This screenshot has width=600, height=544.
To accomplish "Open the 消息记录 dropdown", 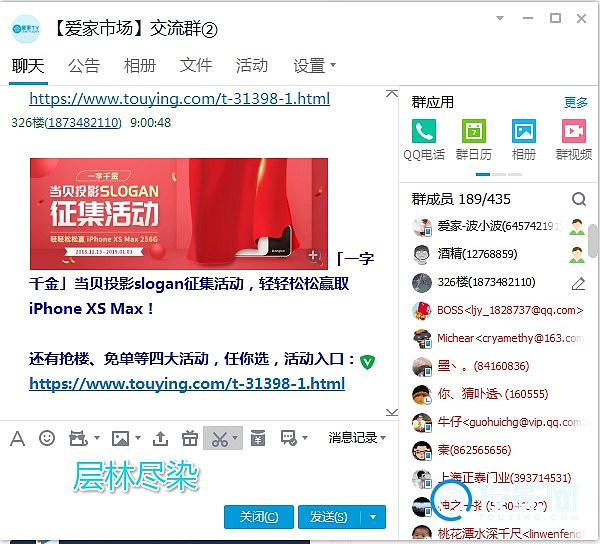I will (x=357, y=438).
